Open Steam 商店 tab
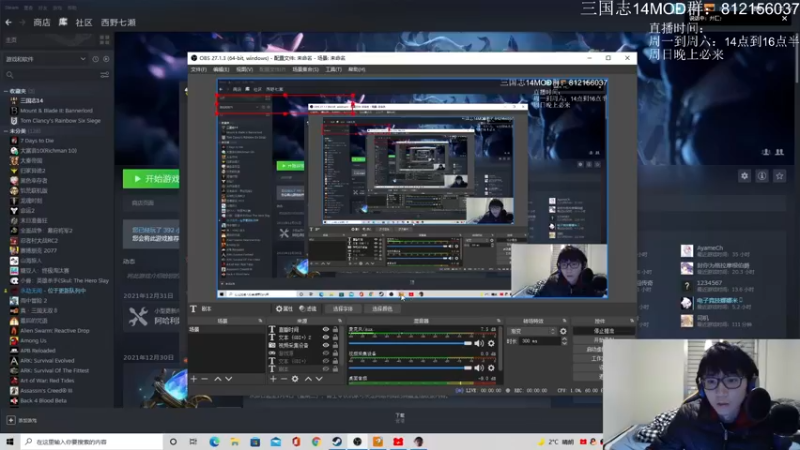The height and width of the screenshot is (450, 800). (42, 22)
